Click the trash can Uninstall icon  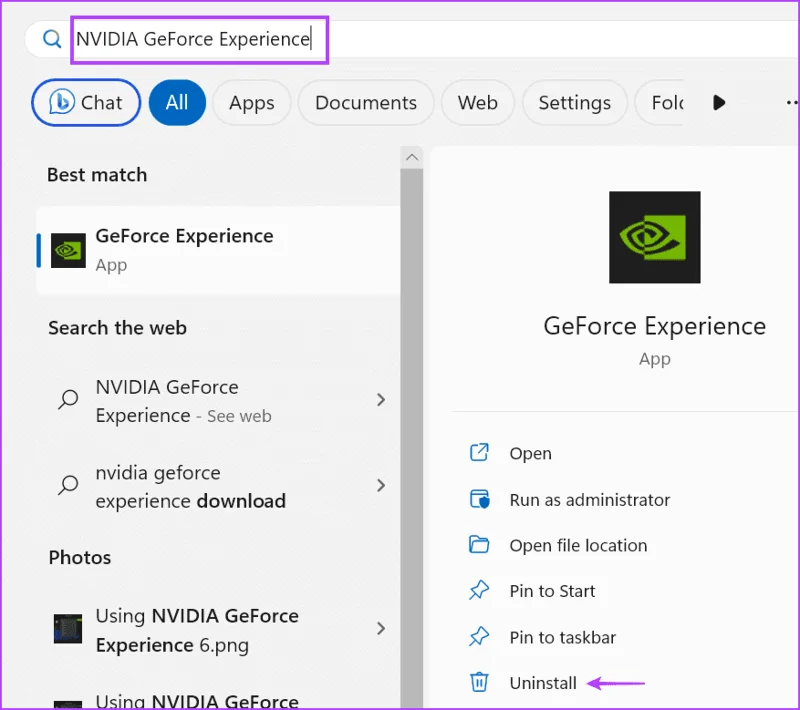click(479, 682)
